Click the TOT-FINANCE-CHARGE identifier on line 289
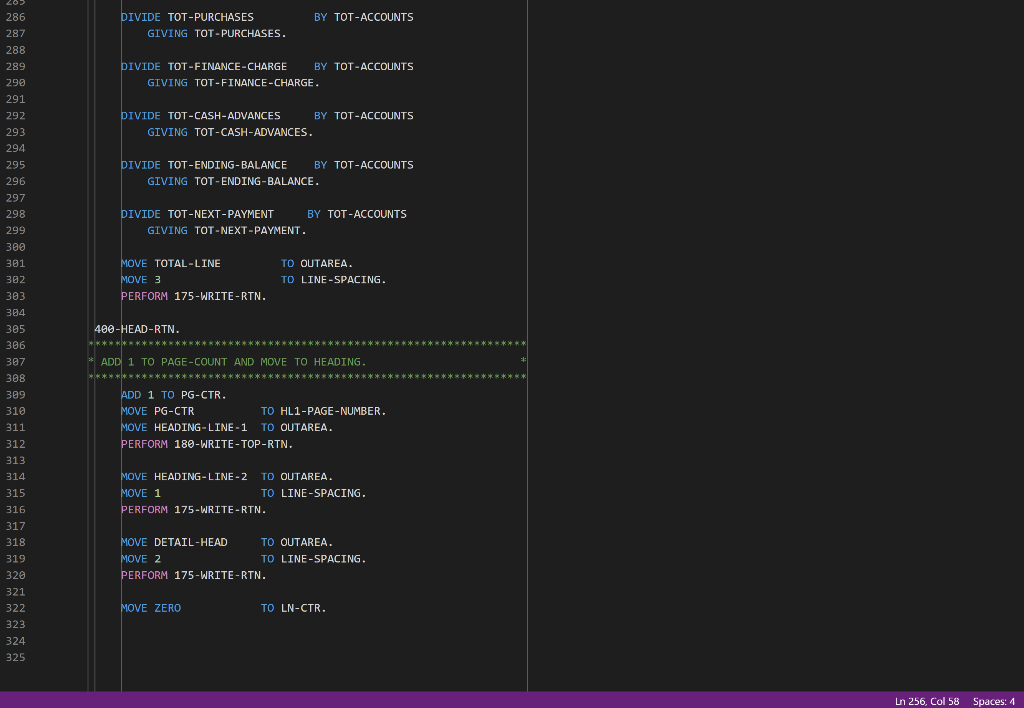This screenshot has width=1024, height=708. point(226,66)
